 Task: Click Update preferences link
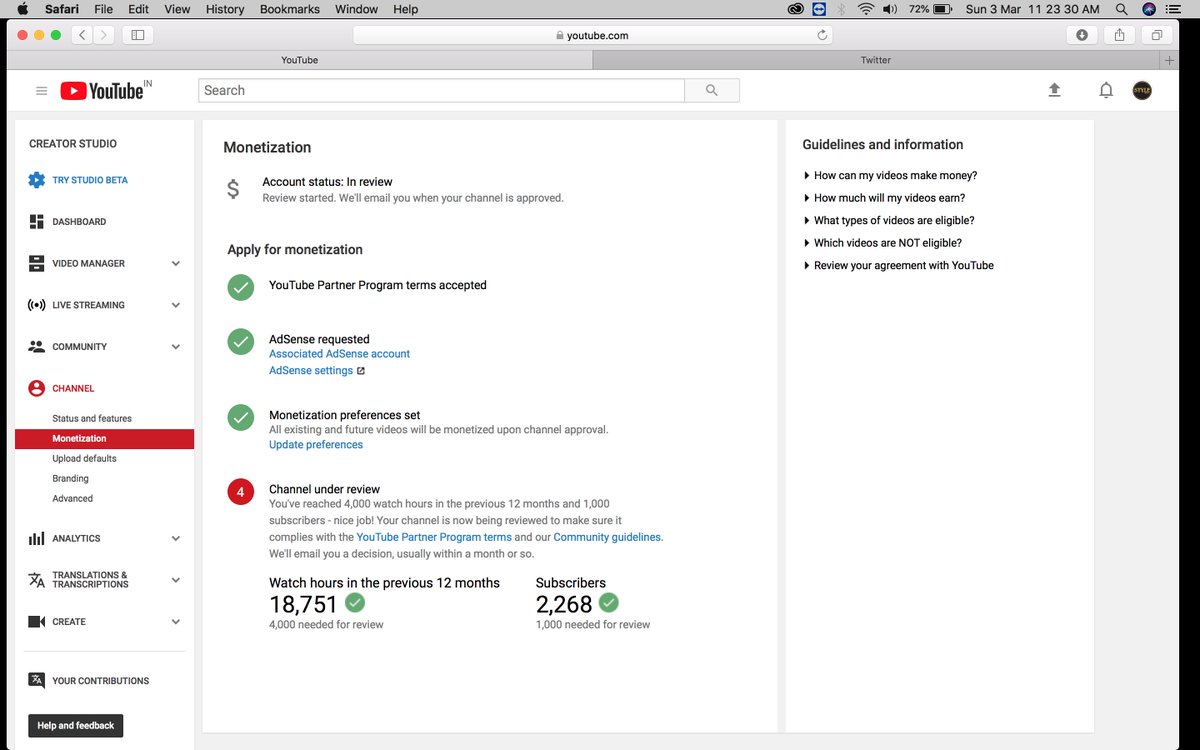316,445
